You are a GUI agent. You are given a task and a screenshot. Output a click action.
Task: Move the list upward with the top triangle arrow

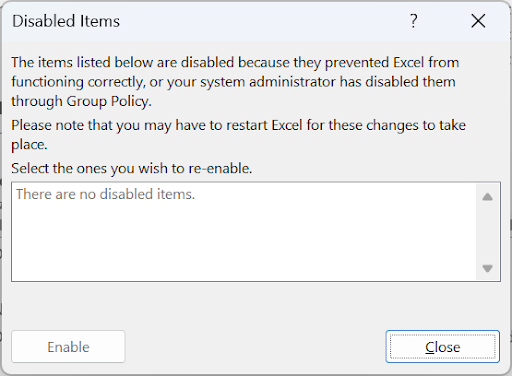487,197
